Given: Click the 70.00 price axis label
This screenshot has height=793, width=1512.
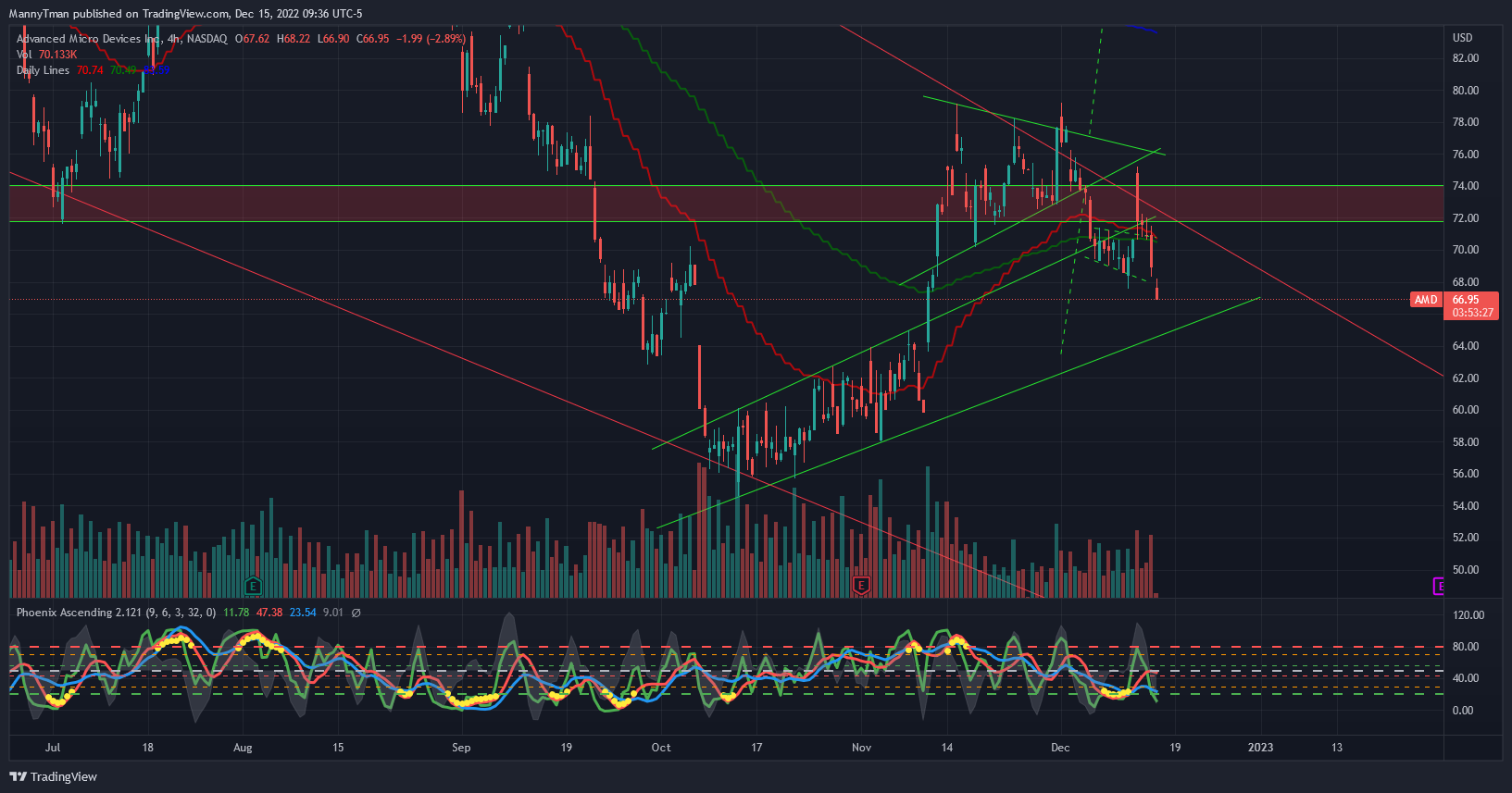Looking at the screenshot, I should tap(1466, 250).
